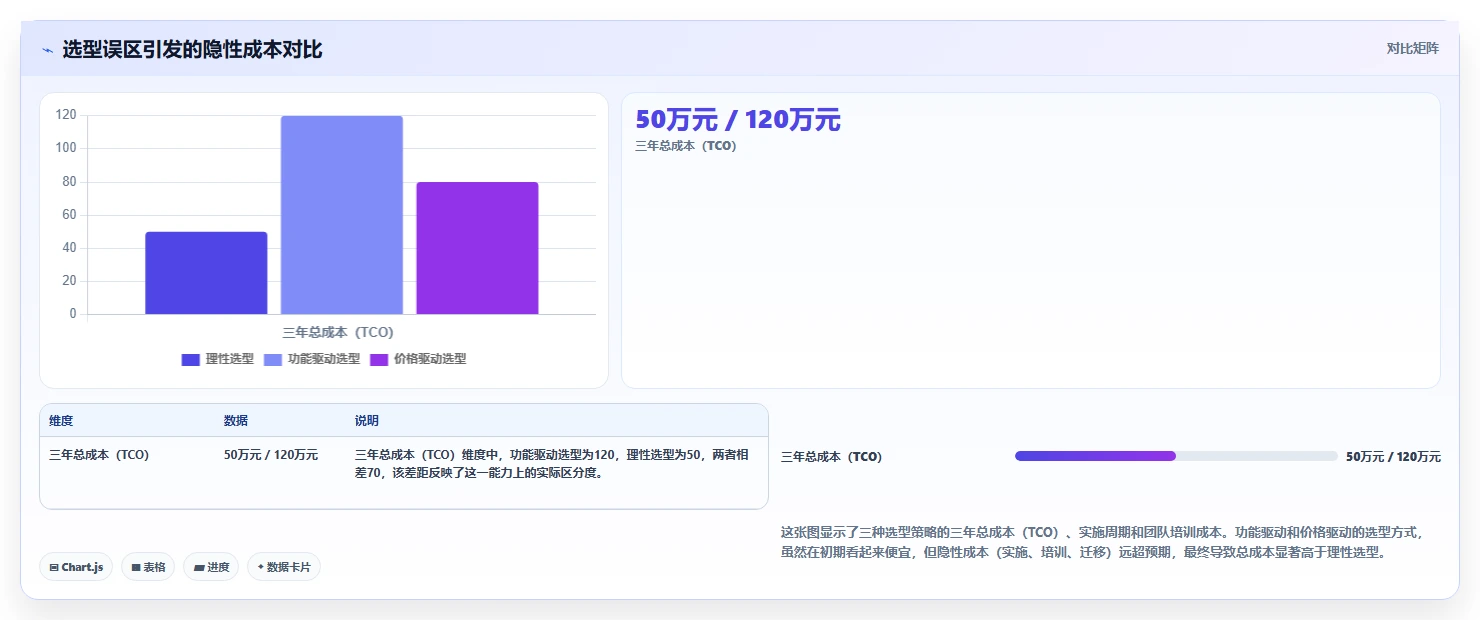The width and height of the screenshot is (1480, 620).
Task: Click the 价格驱动选型 legend label
Action: click(430, 360)
